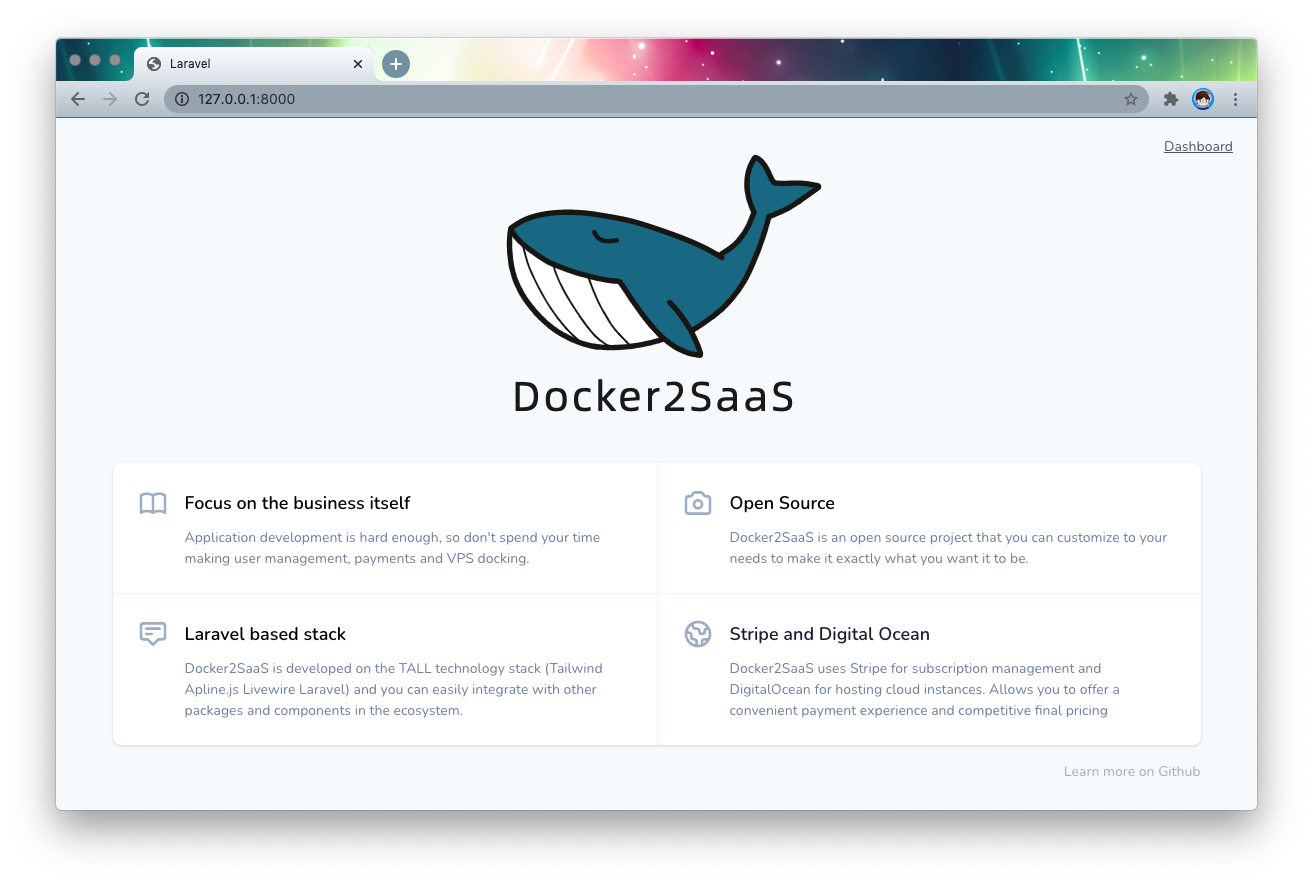This screenshot has width=1313, height=884.
Task: Select the Laravel browser tab
Action: click(254, 64)
